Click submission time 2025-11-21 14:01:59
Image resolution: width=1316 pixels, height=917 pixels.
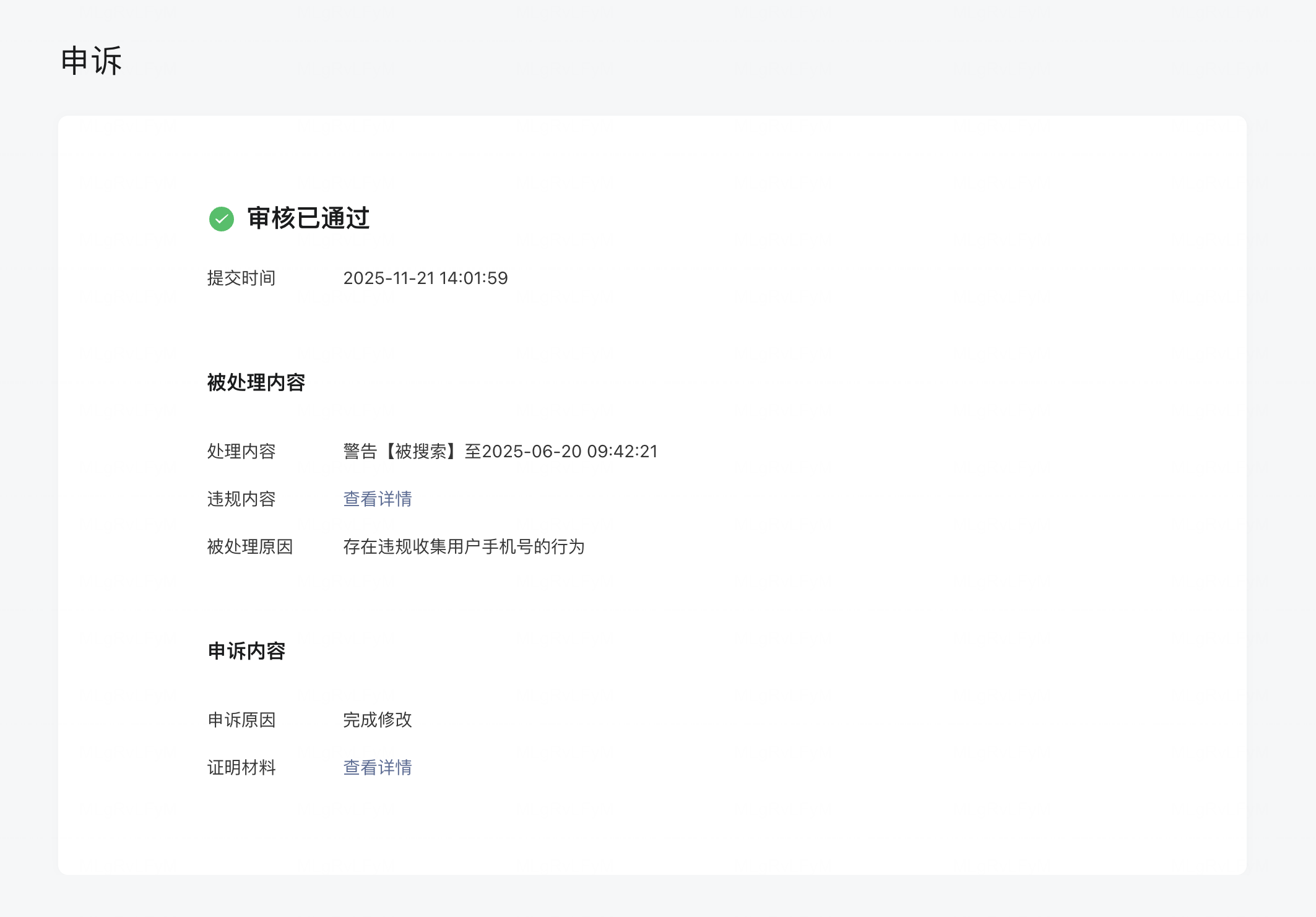pyautogui.click(x=425, y=278)
